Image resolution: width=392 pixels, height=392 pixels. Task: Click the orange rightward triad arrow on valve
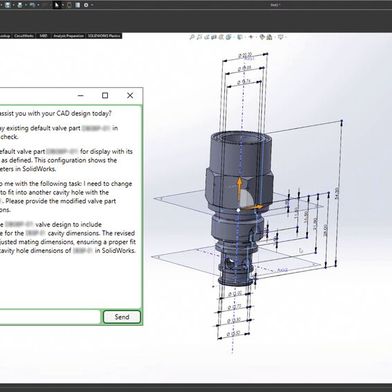tap(255, 207)
